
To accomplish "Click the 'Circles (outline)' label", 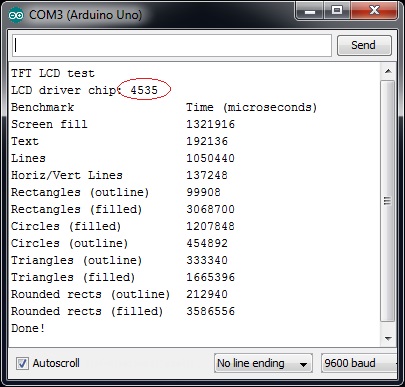I will pos(69,243).
